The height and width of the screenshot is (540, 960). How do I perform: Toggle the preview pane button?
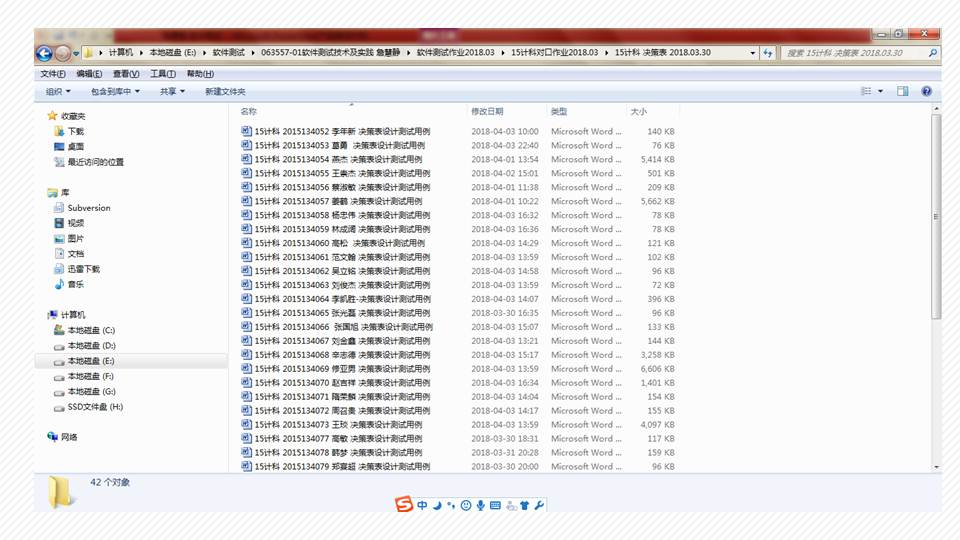click(902, 91)
